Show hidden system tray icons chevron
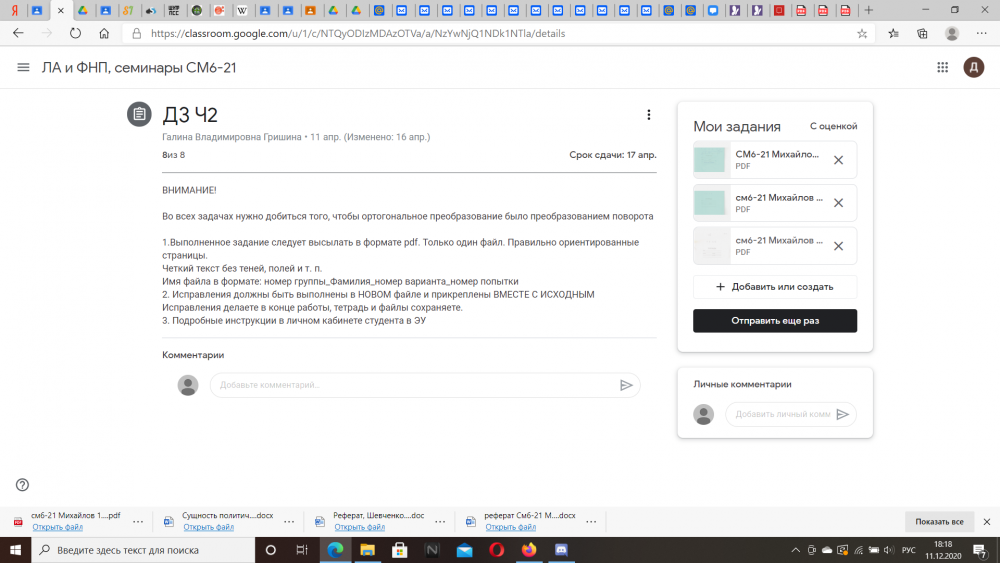This screenshot has height=563, width=1000. (795, 550)
